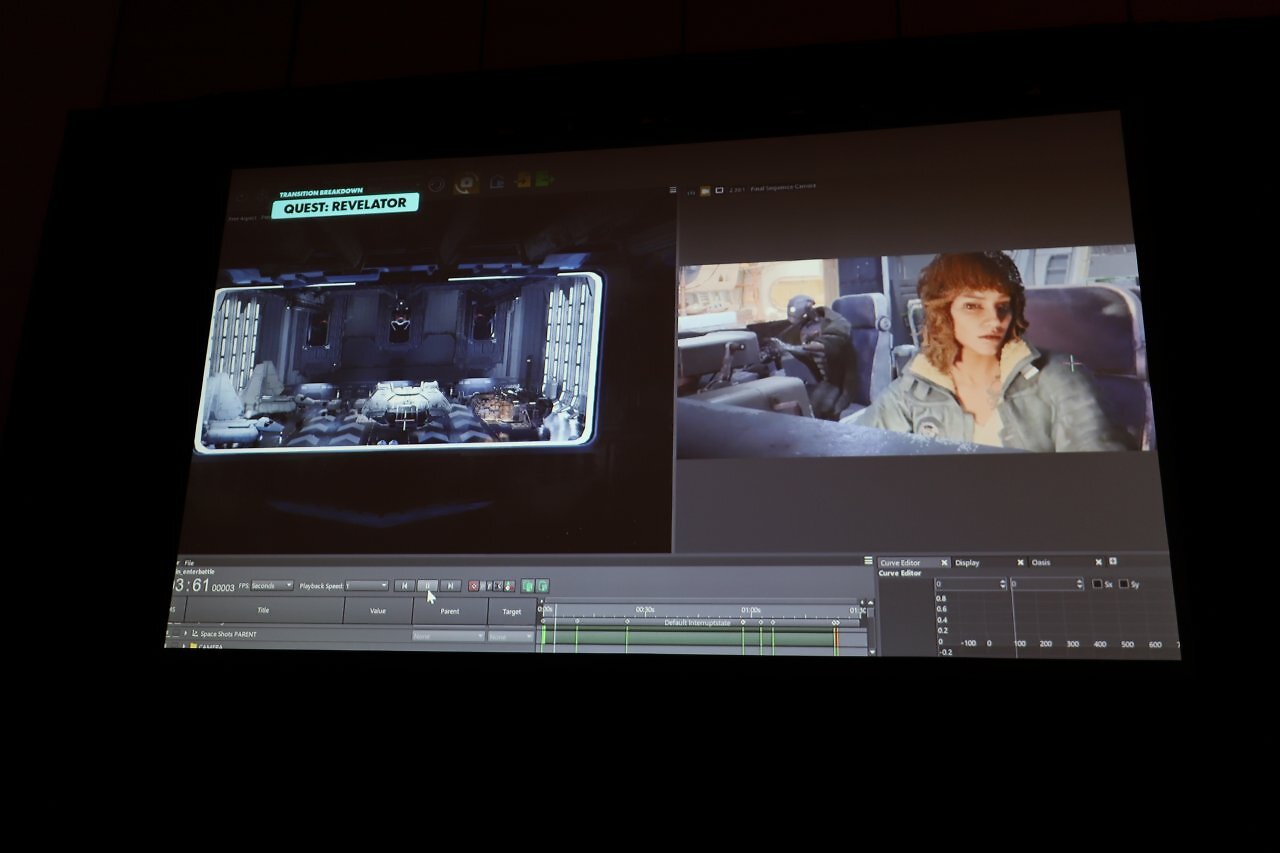Click the orange square icon above left viewport
Image resolution: width=1280 pixels, height=853 pixels.
click(x=522, y=181)
